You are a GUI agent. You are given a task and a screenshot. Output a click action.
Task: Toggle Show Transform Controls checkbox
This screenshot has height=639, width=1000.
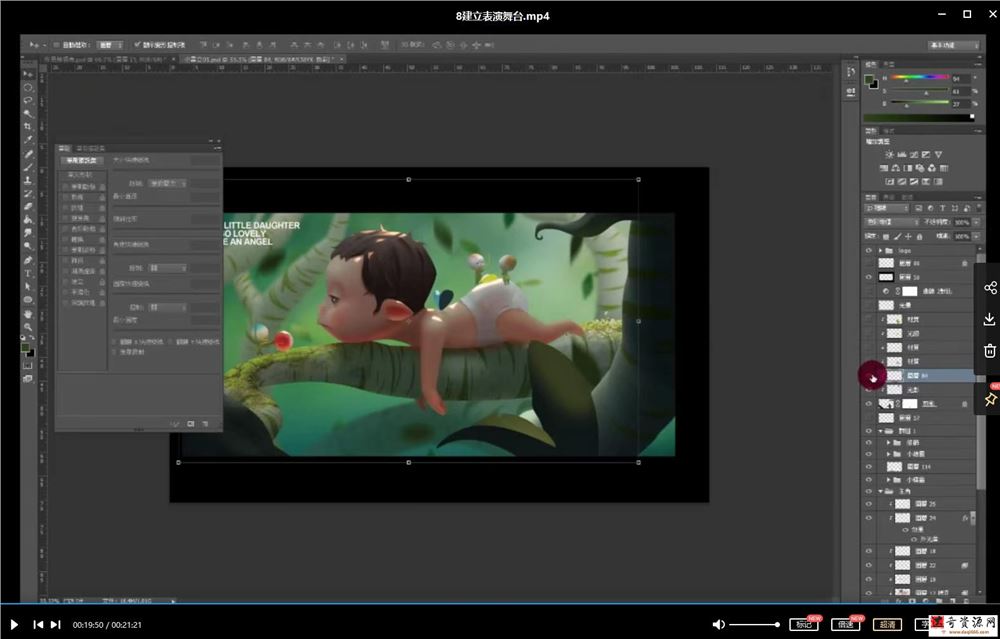pos(137,45)
